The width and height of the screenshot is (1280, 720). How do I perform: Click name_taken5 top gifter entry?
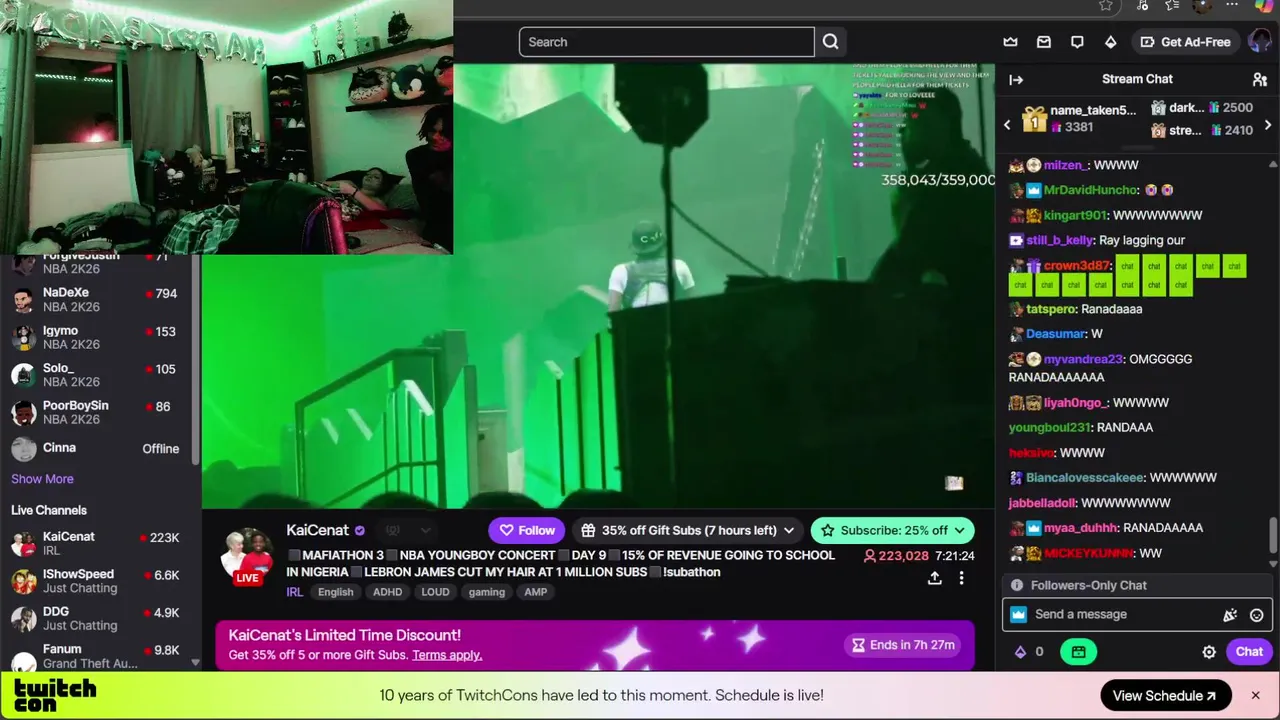point(1078,118)
